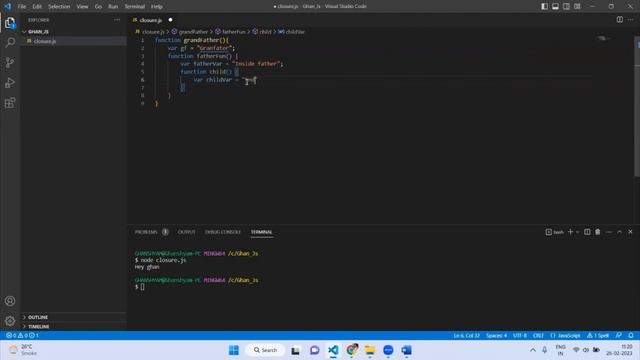The width and height of the screenshot is (640, 360).
Task: Change indentation via Spaces: 4
Action: [496, 336]
